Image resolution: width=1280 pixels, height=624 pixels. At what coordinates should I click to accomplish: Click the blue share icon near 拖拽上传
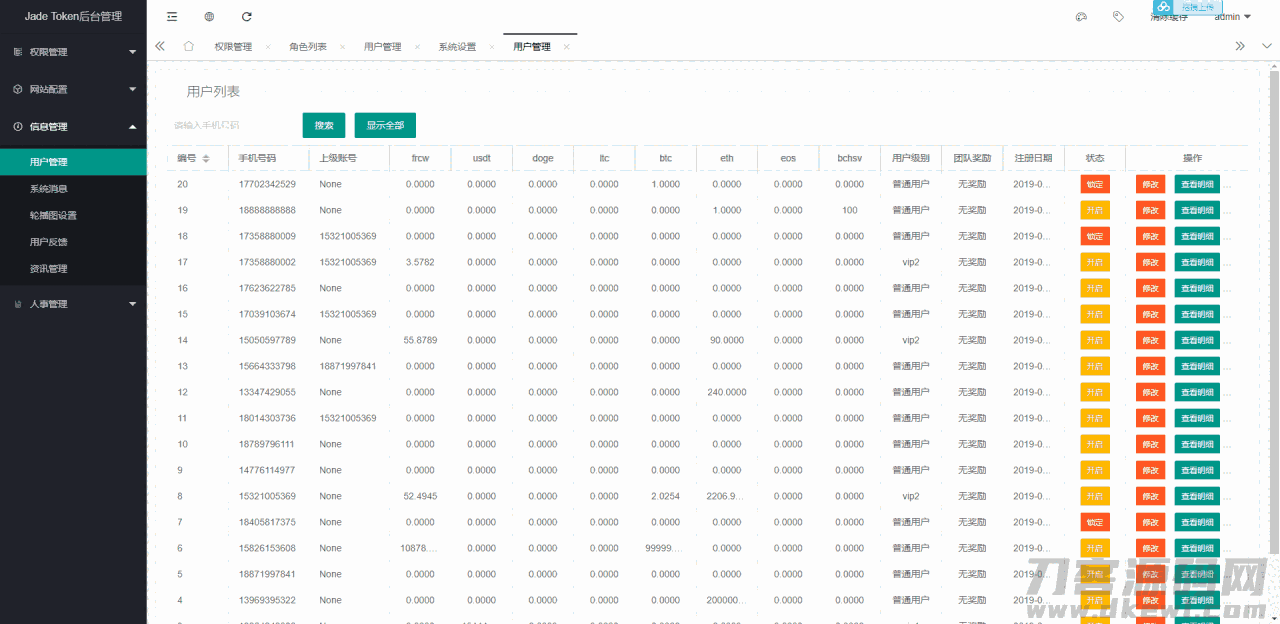click(x=1163, y=7)
